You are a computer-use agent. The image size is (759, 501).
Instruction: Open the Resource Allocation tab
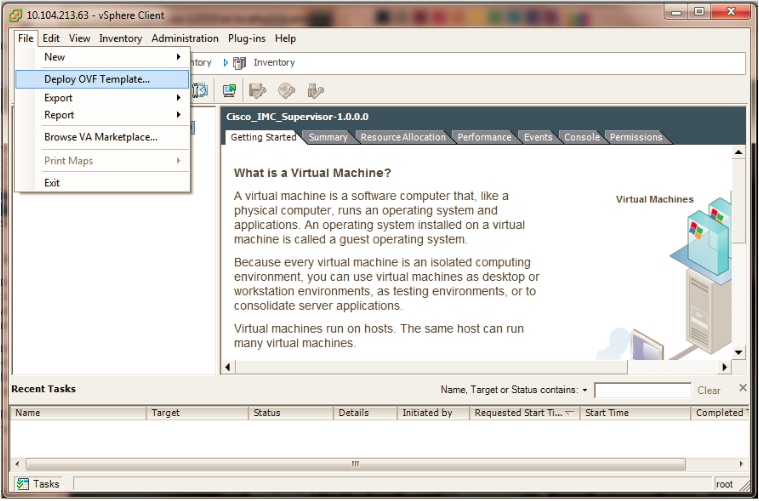tap(403, 137)
